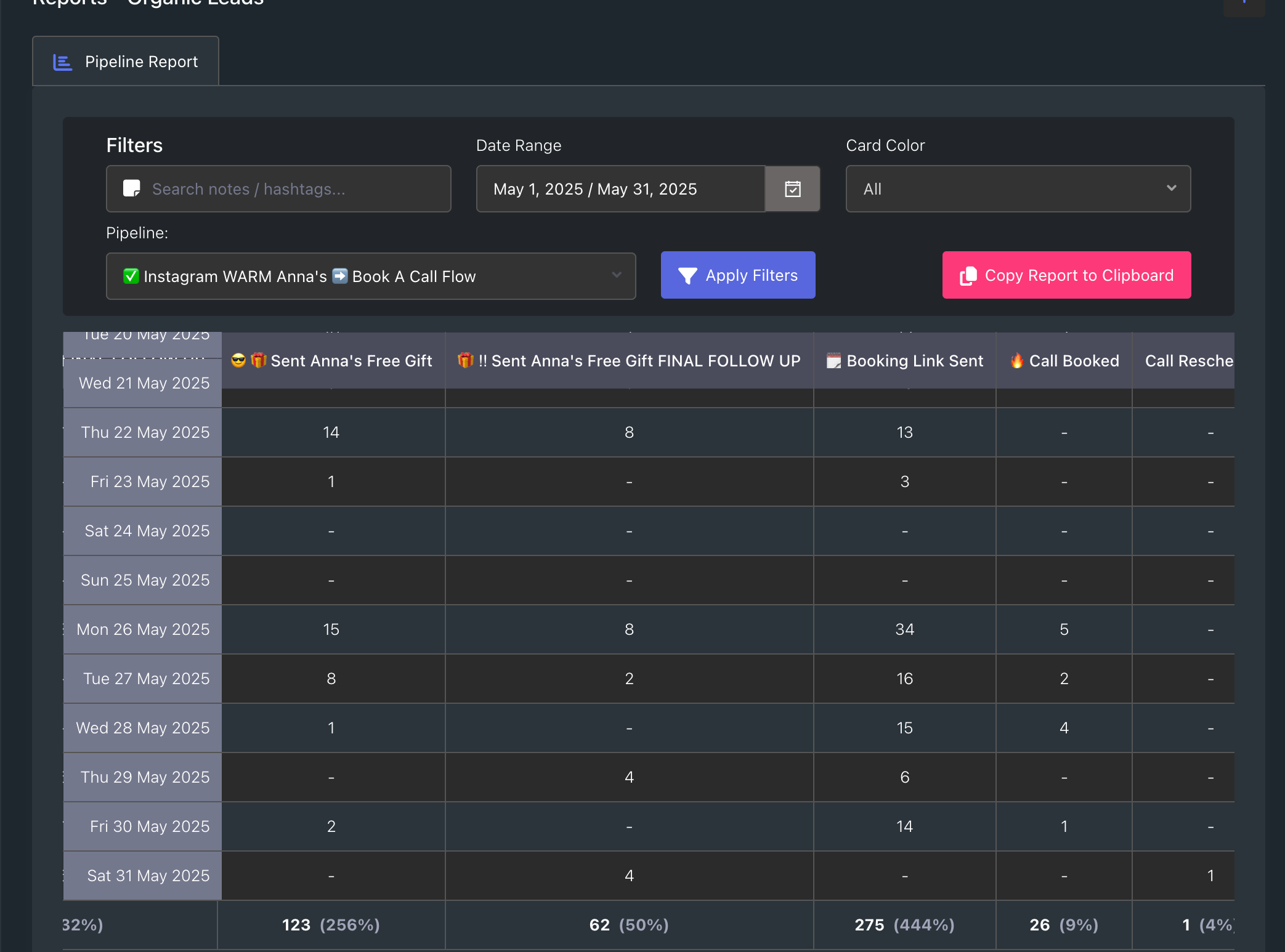The image size is (1285, 952).
Task: Edit the date range May 1 – May 31 field
Action: [x=620, y=188]
